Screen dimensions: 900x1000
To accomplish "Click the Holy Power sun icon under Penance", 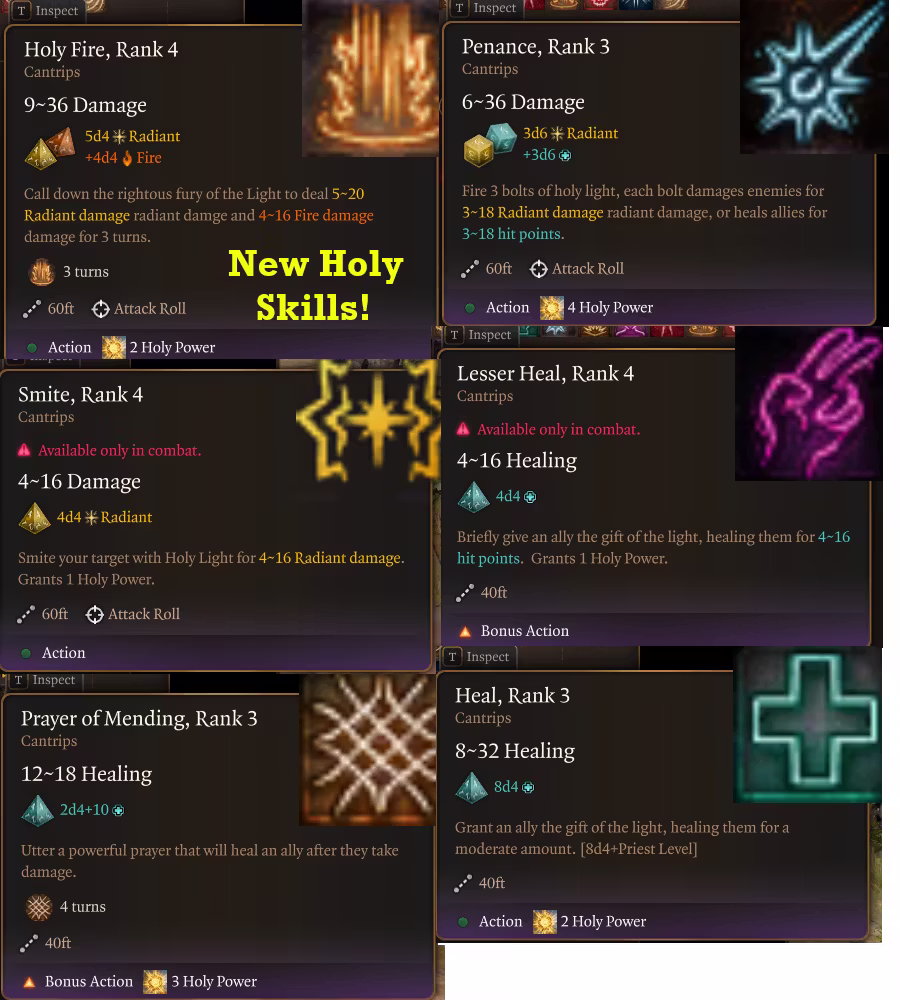I will click(552, 307).
